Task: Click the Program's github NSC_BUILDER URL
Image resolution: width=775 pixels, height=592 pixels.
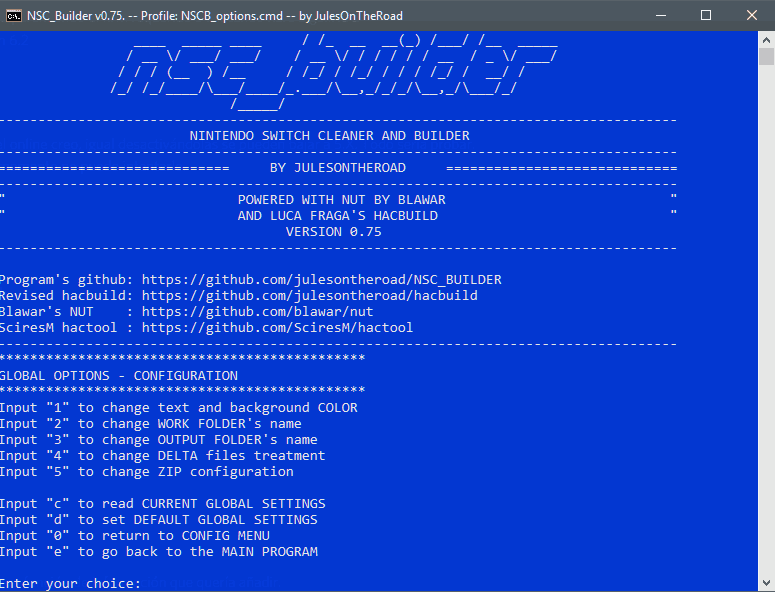Action: click(x=322, y=280)
